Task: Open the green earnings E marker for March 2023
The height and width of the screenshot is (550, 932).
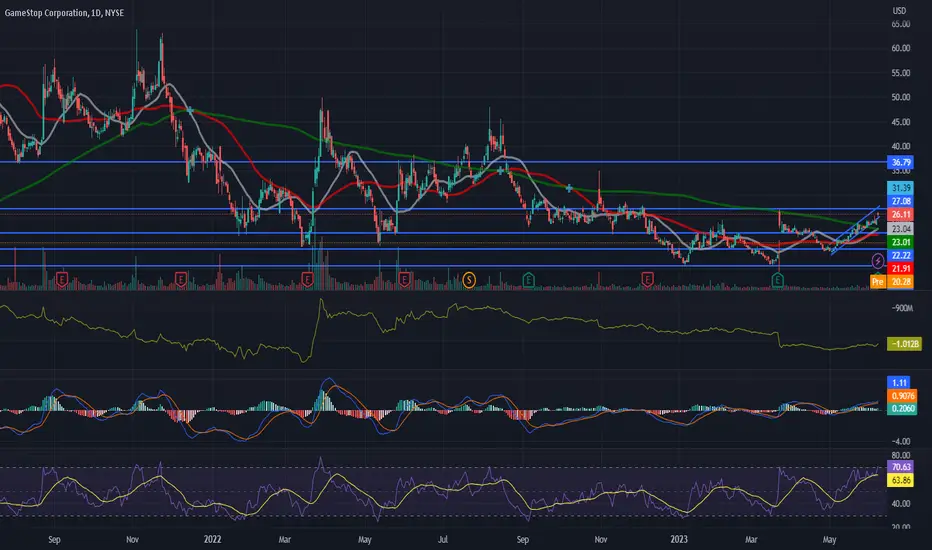Action: 777,279
